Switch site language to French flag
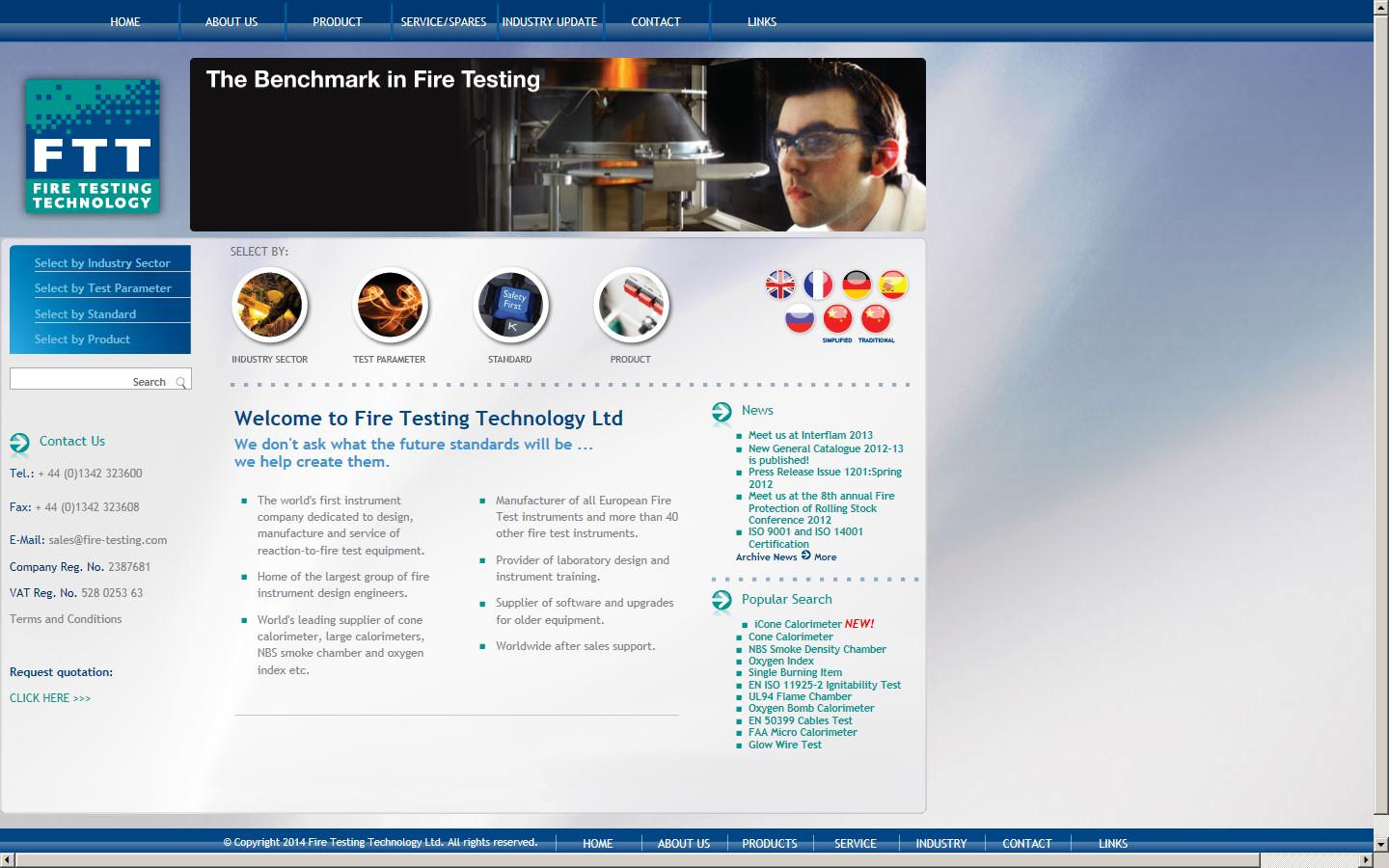The image size is (1389, 868). click(818, 285)
